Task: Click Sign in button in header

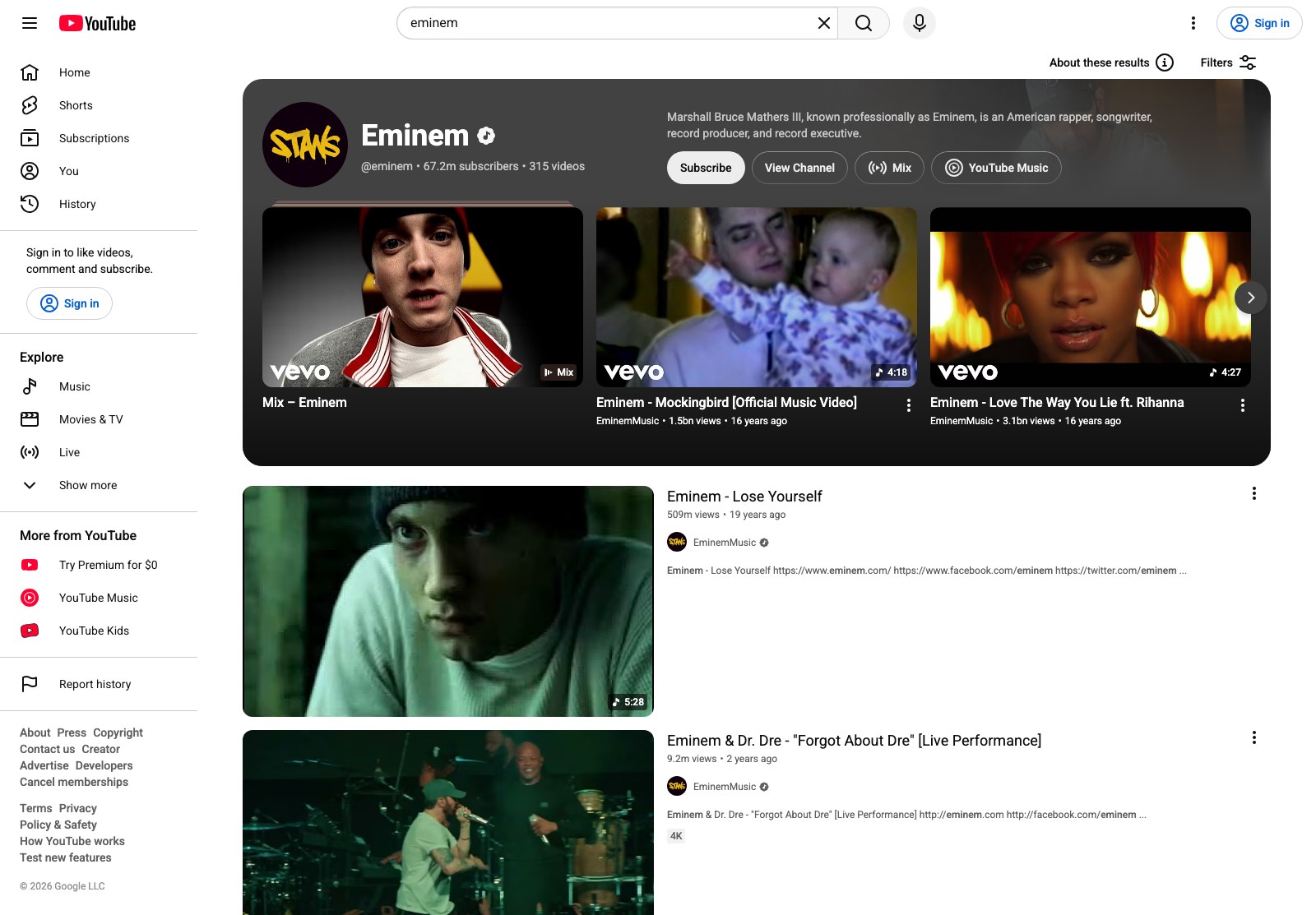Action: click(x=1259, y=23)
